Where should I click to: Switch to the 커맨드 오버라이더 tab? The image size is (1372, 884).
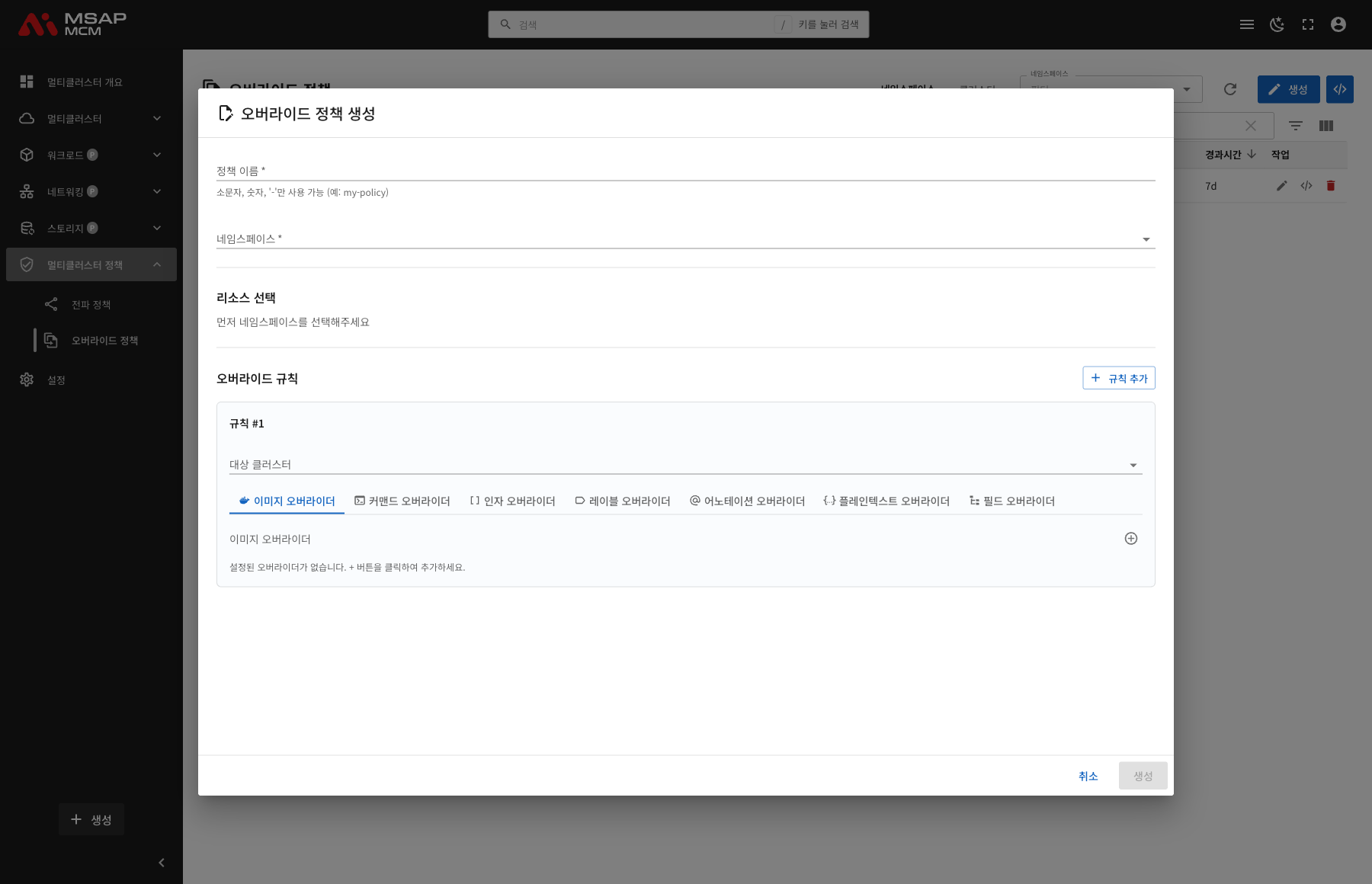tap(402, 501)
